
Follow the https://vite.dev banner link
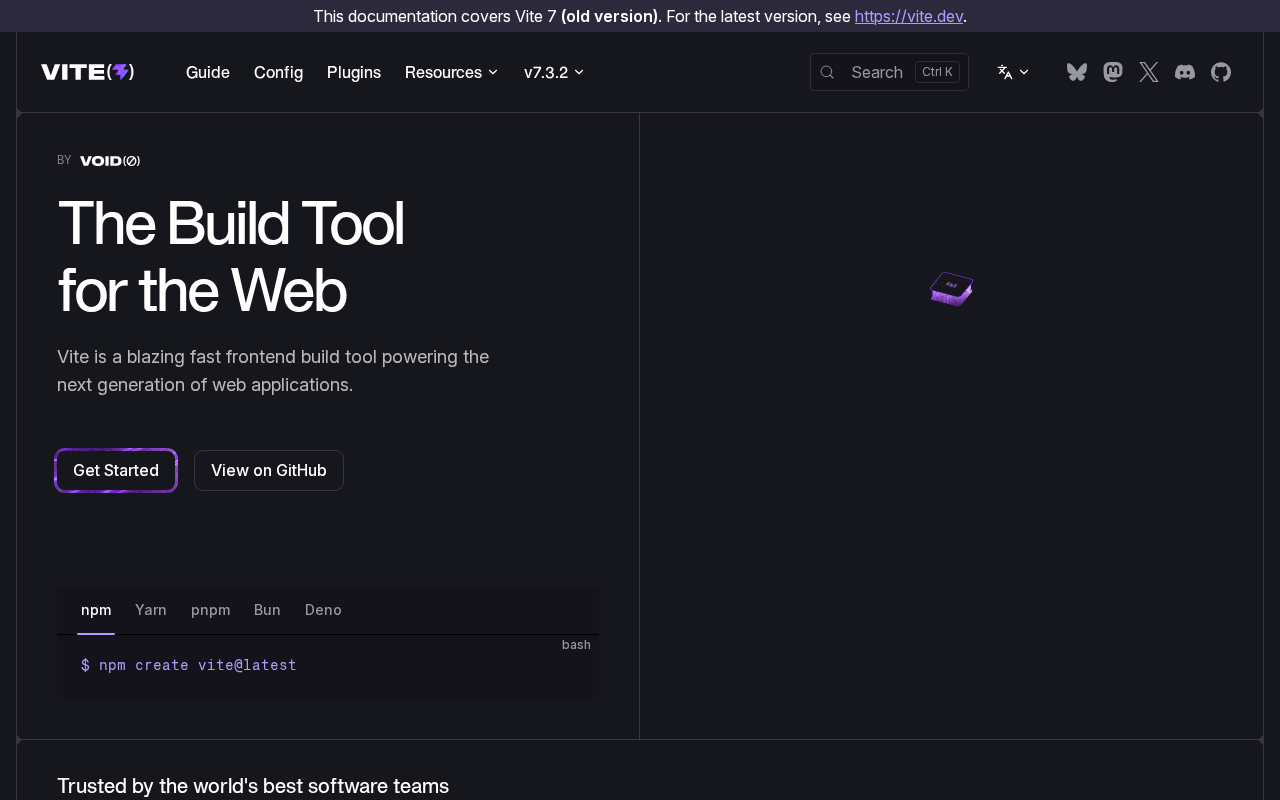pyautogui.click(x=909, y=16)
